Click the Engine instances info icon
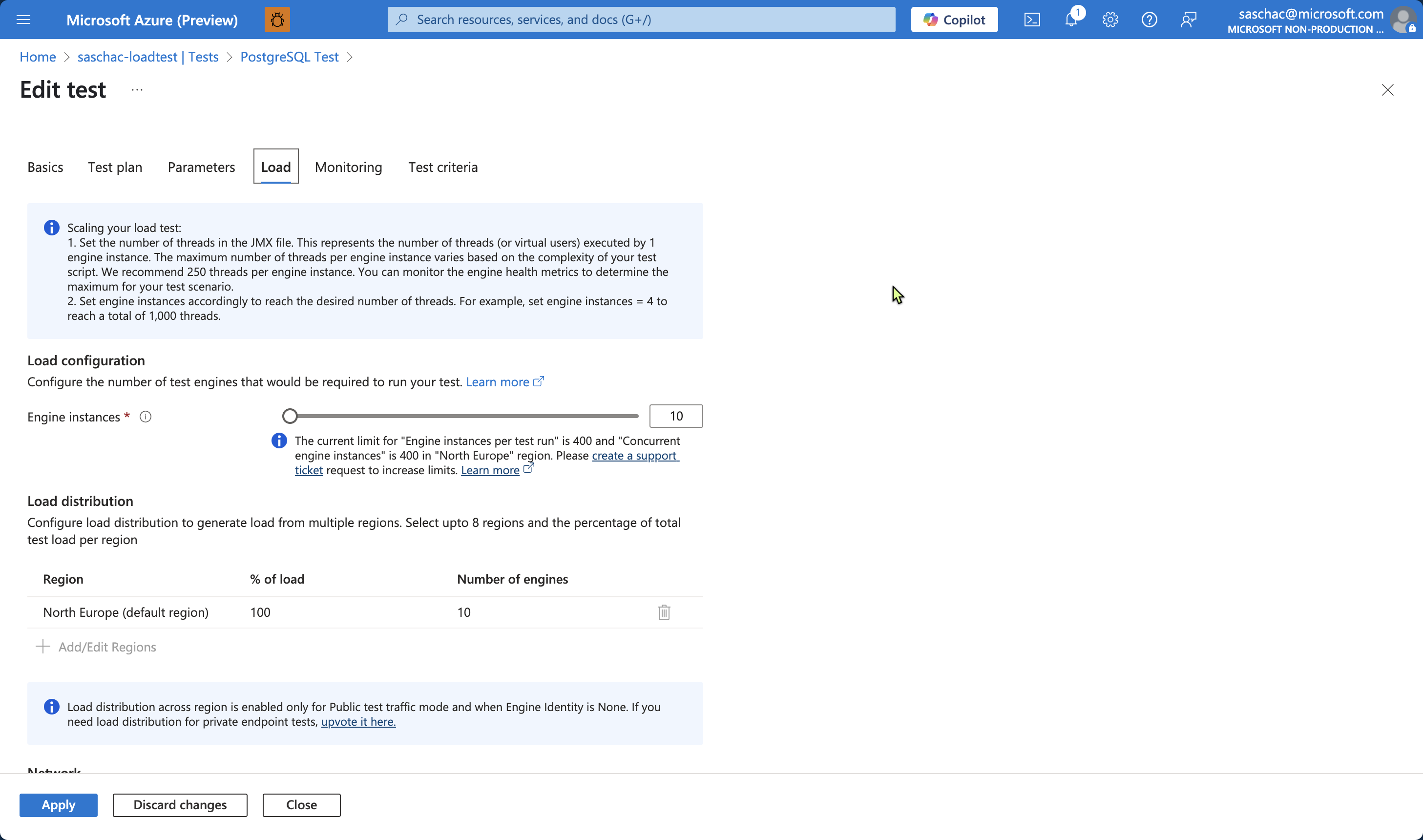 146,417
